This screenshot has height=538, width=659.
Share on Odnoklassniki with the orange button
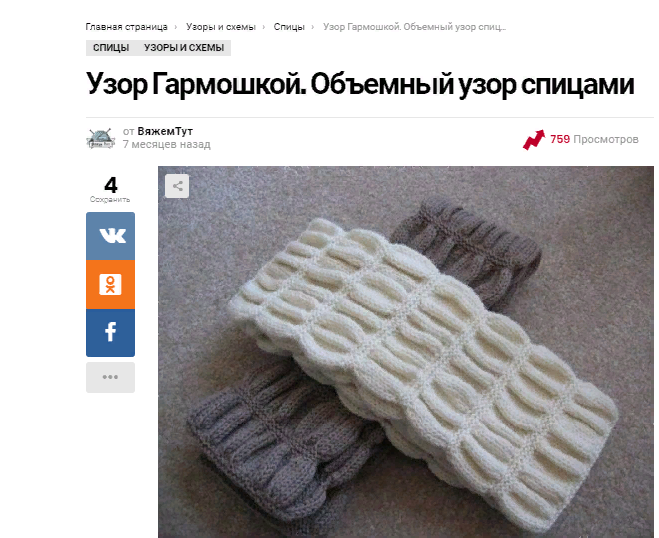pos(111,285)
